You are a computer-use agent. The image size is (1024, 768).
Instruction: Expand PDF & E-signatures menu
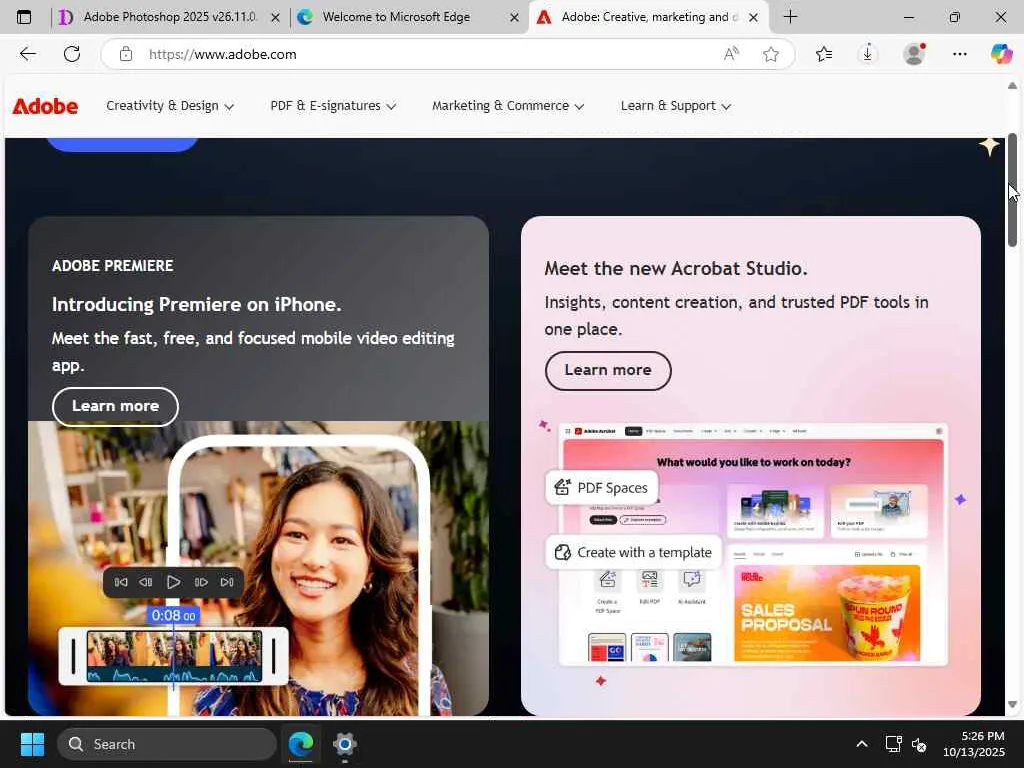click(x=333, y=106)
